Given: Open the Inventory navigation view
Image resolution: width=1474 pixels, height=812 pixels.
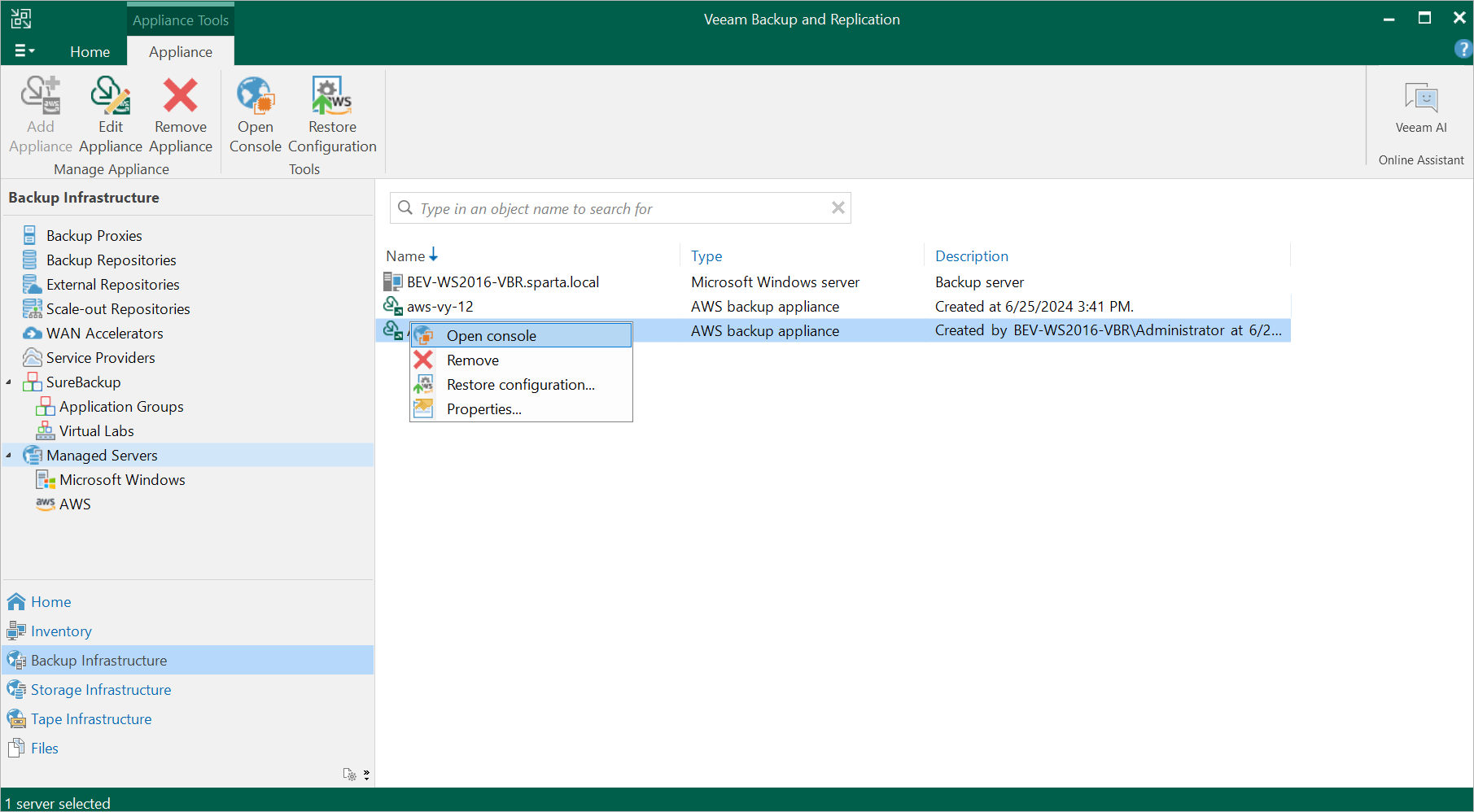Looking at the screenshot, I should click(x=61, y=631).
